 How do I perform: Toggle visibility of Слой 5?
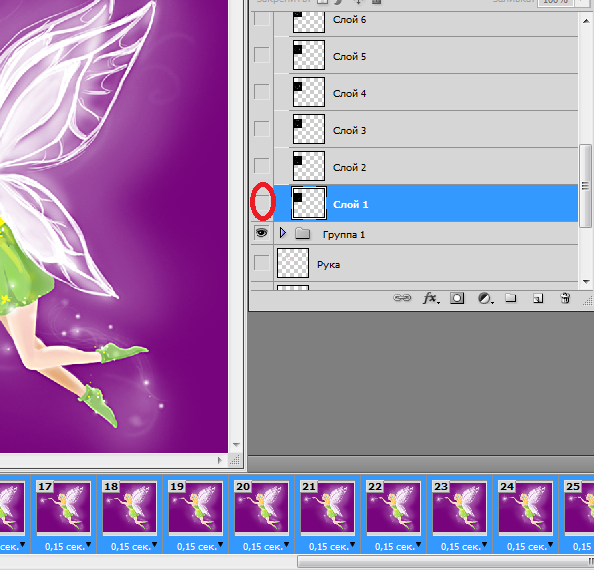[x=261, y=55]
